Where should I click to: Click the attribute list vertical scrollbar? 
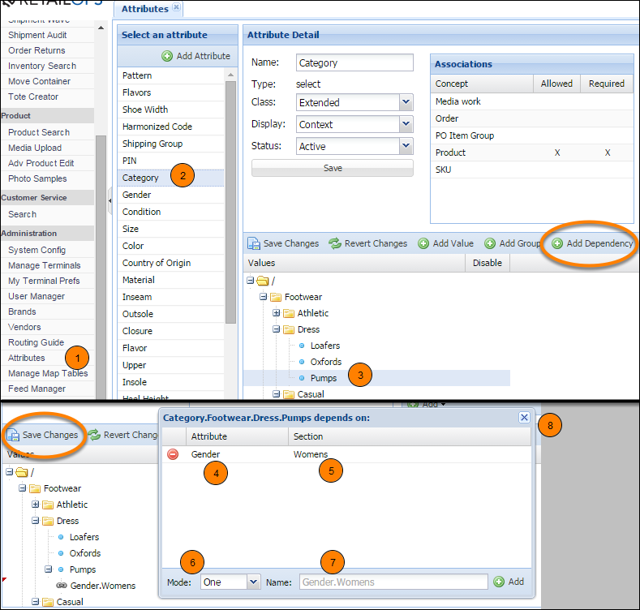231,202
